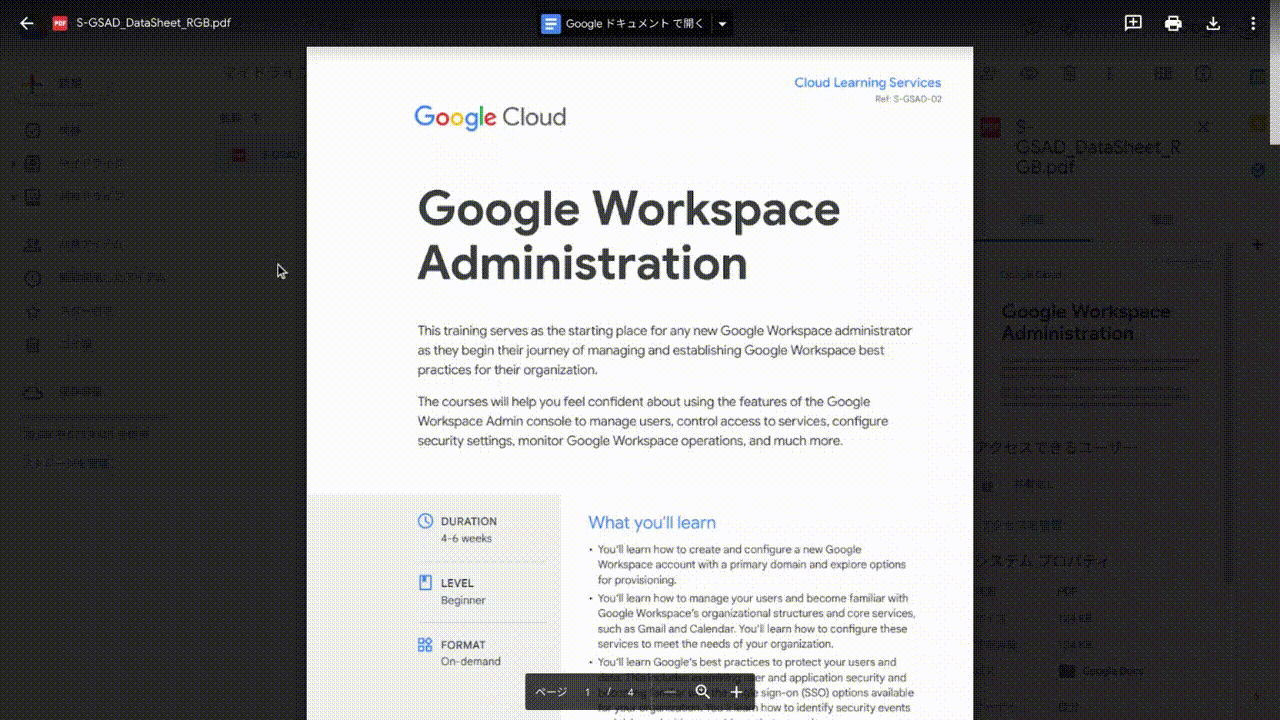Click the LEVEL icon in sidebar
Image resolution: width=1280 pixels, height=720 pixels.
point(425,583)
